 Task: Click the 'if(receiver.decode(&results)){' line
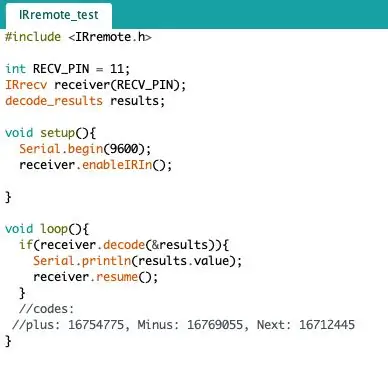click(124, 245)
